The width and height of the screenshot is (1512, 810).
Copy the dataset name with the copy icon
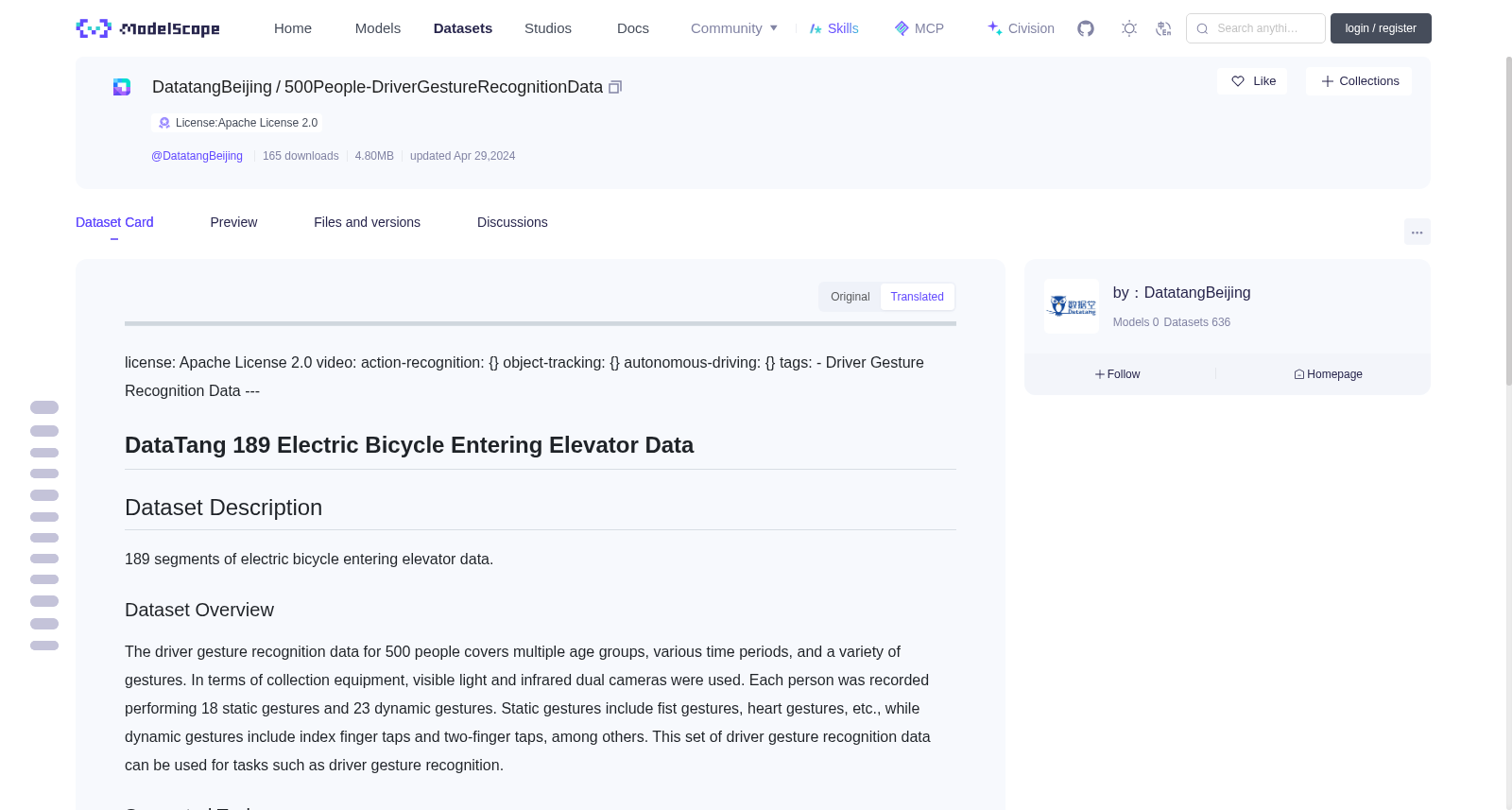click(615, 87)
